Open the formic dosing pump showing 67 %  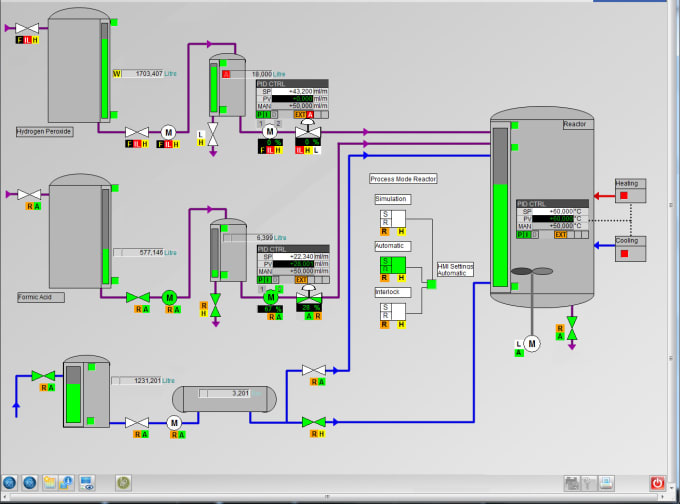[x=271, y=297]
